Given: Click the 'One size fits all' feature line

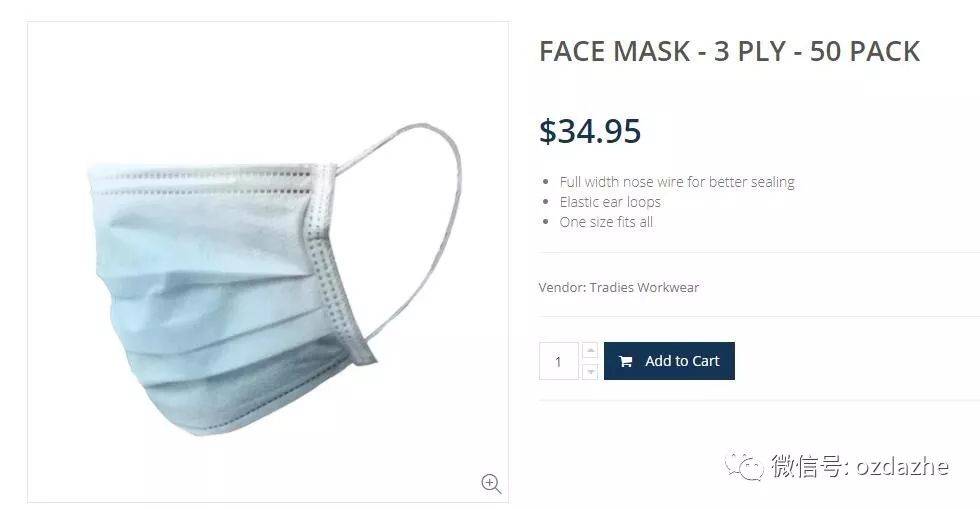Looking at the screenshot, I should [606, 222].
